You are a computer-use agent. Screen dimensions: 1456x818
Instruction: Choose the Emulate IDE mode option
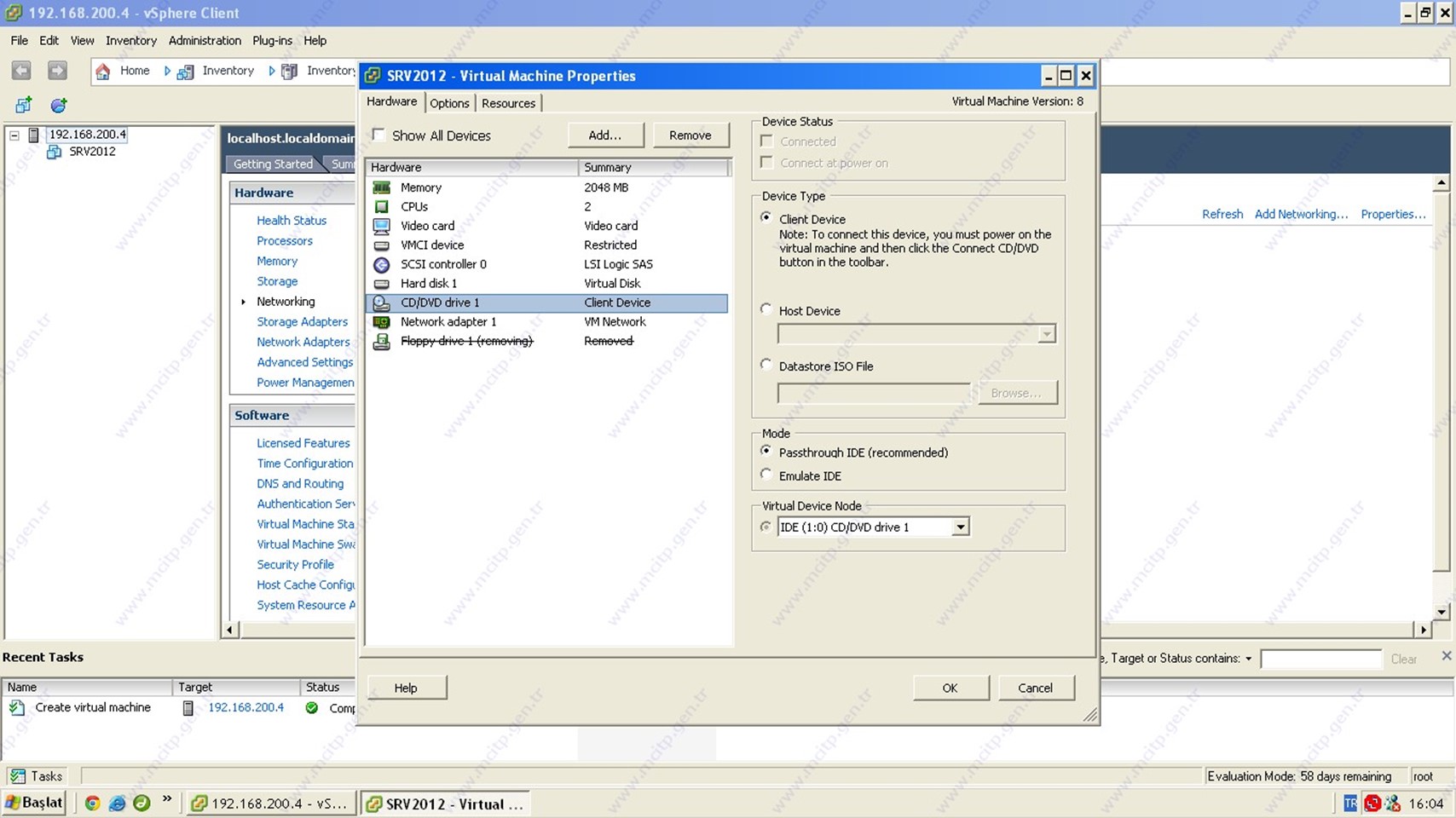766,475
